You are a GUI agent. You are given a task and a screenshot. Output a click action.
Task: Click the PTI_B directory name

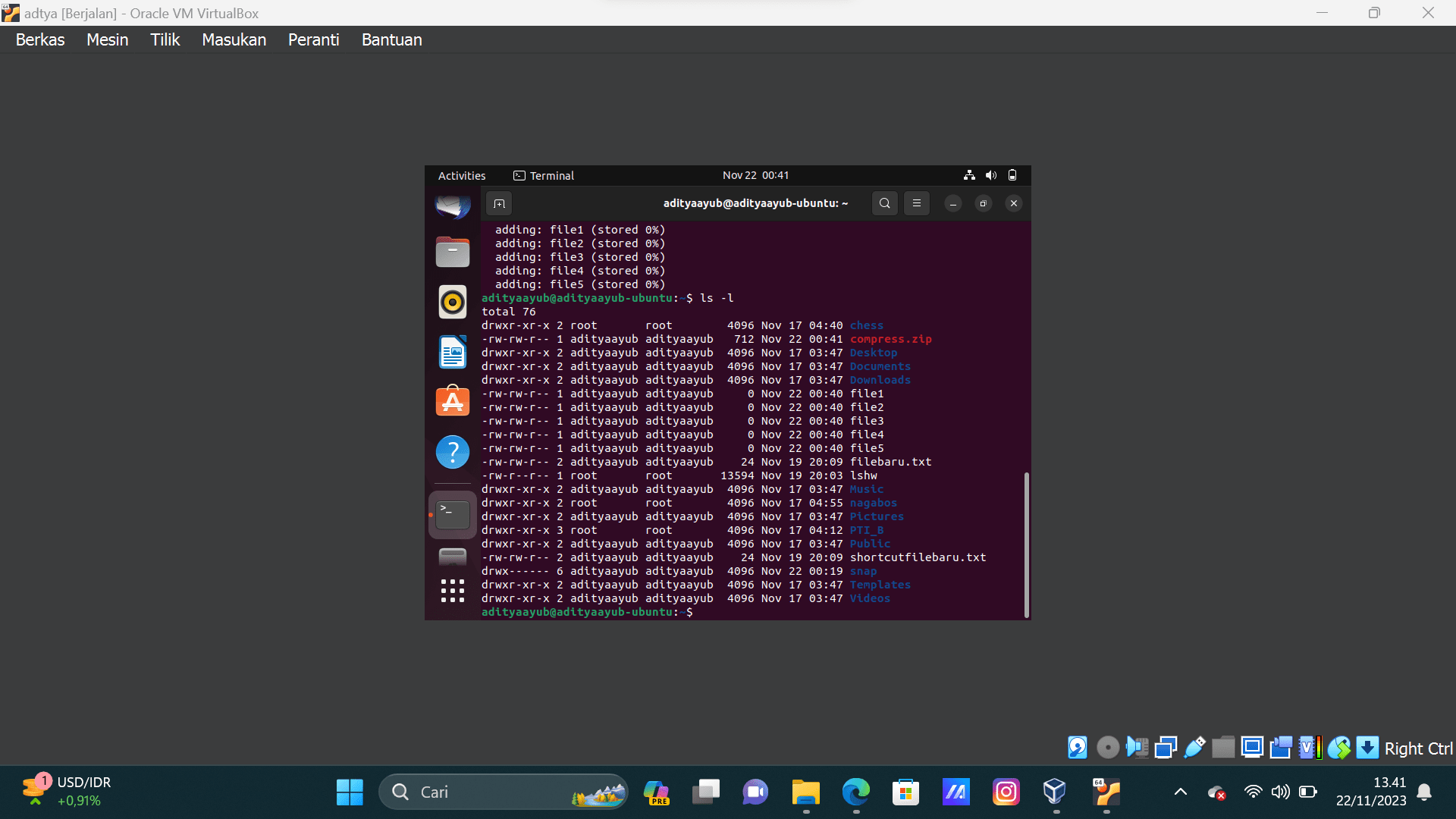[x=866, y=530]
